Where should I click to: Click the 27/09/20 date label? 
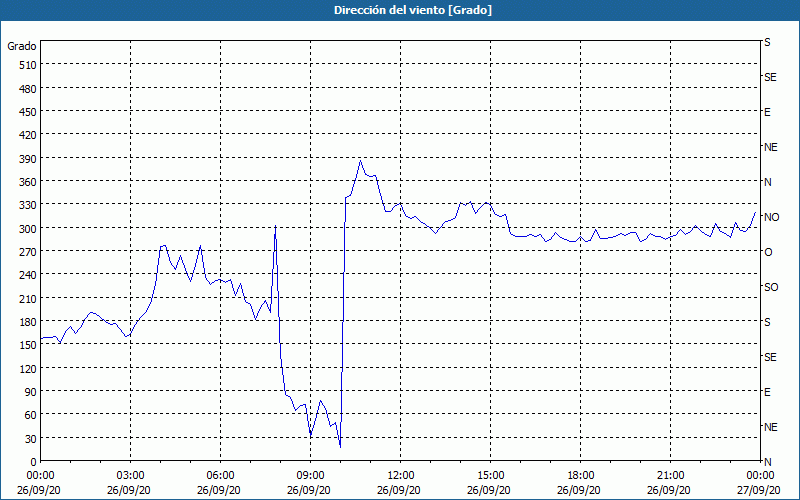[x=760, y=490]
